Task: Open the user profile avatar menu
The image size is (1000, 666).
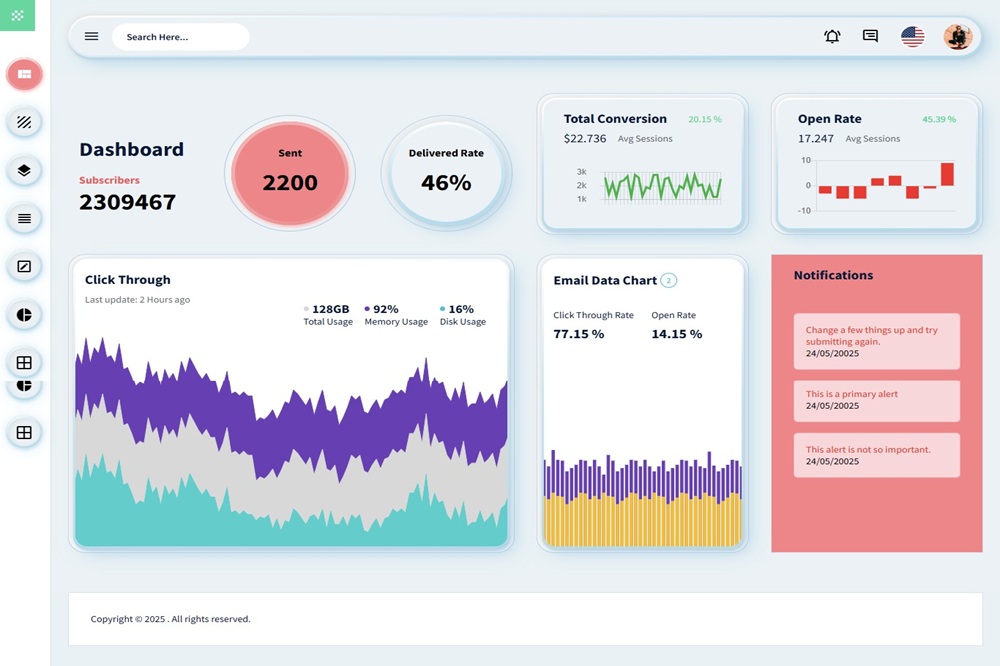Action: (x=957, y=36)
